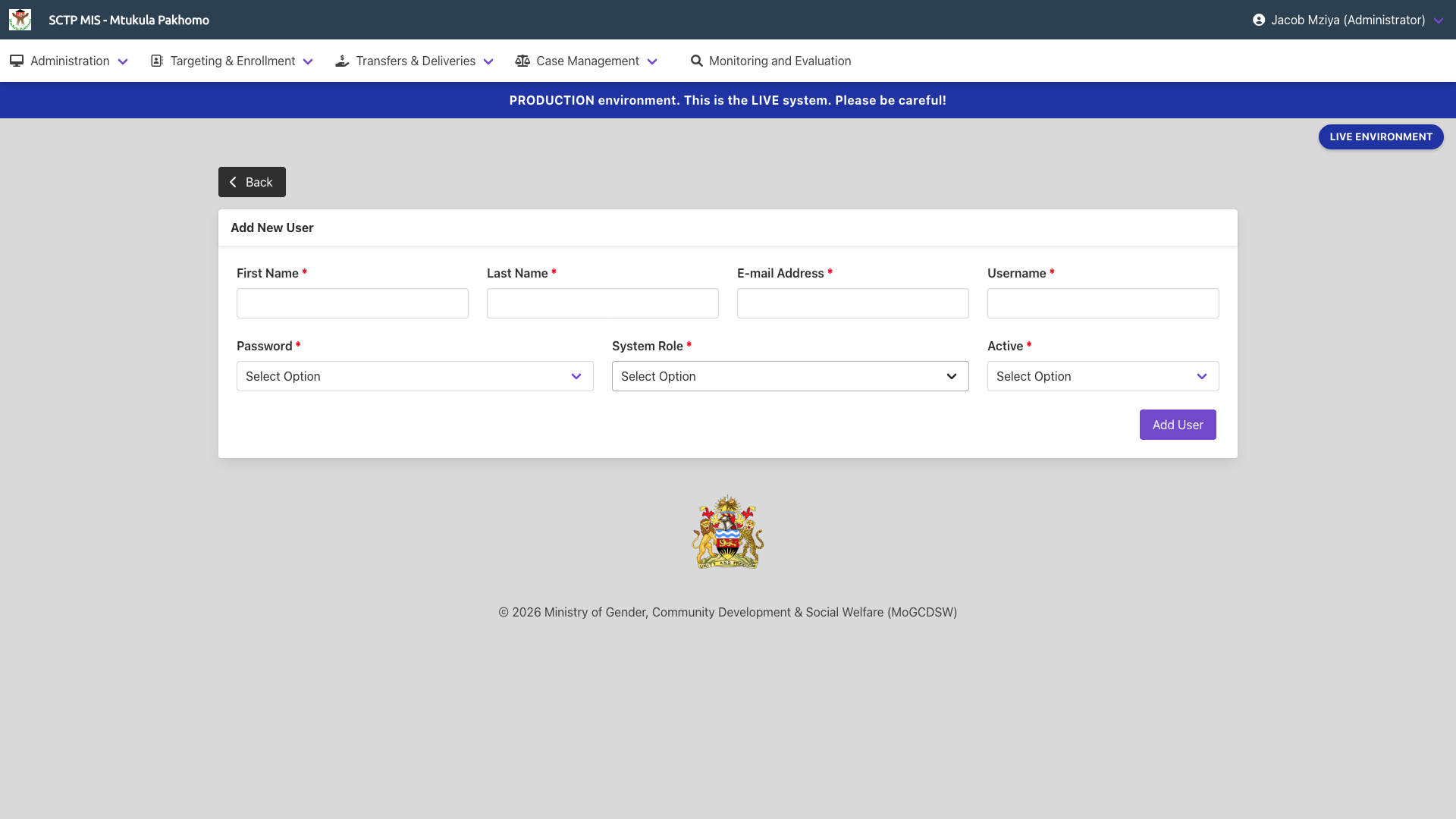The height and width of the screenshot is (819, 1456).
Task: Click the Back button
Action: pos(252,182)
